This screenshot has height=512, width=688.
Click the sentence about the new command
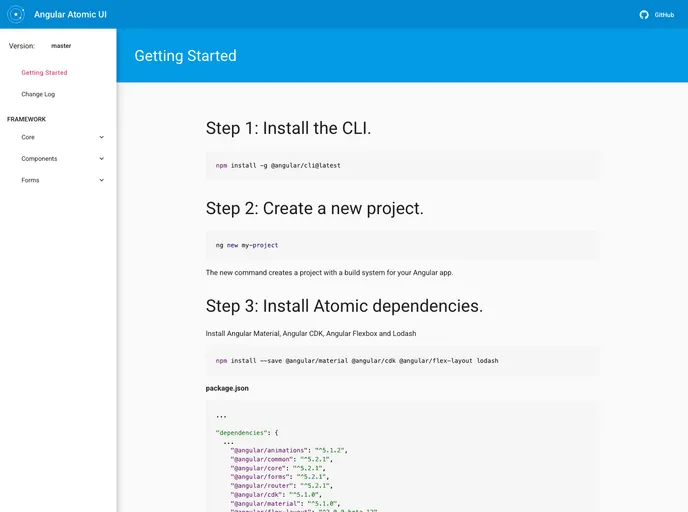tap(329, 272)
